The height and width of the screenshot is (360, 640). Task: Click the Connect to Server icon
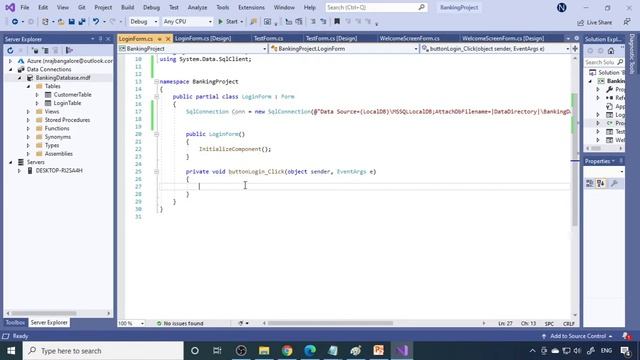point(45,51)
